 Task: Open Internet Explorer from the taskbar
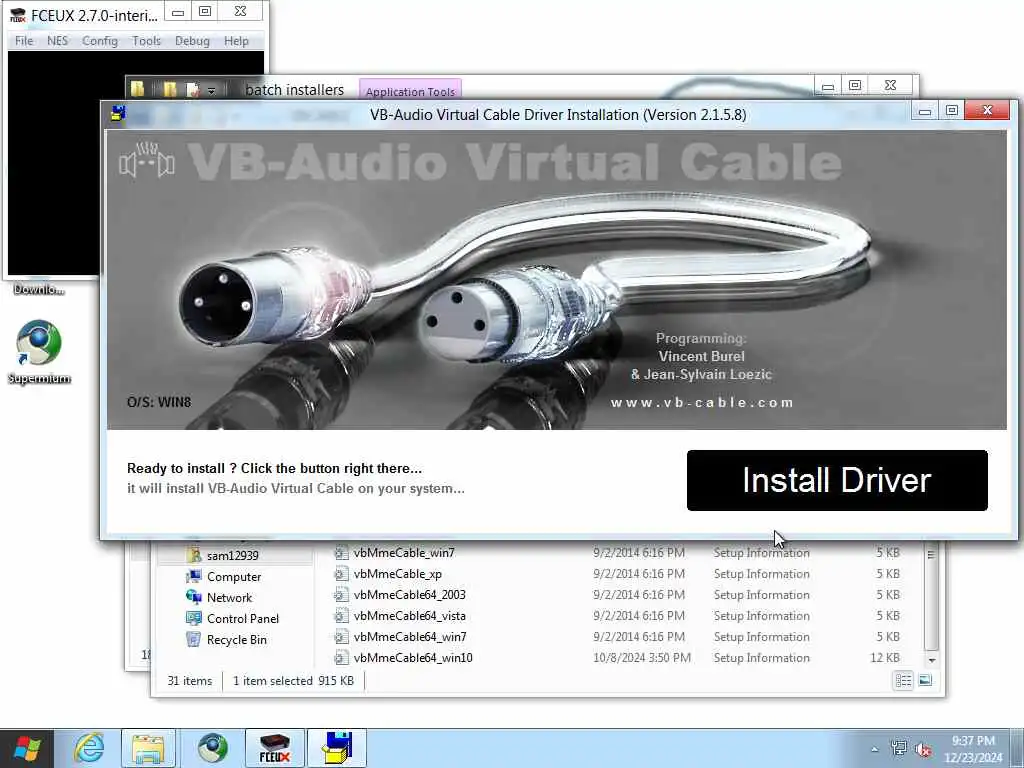(x=89, y=748)
